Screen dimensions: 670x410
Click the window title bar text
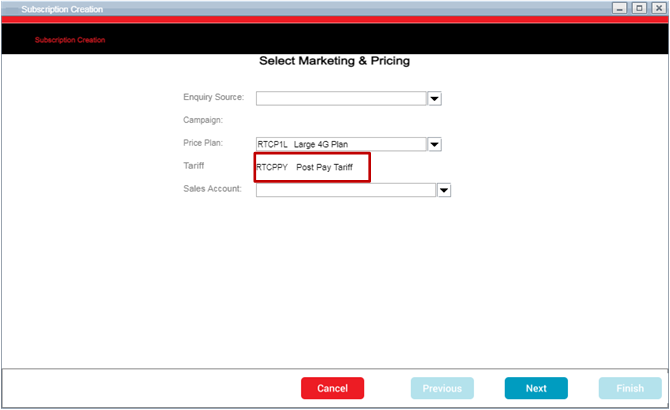pos(62,9)
